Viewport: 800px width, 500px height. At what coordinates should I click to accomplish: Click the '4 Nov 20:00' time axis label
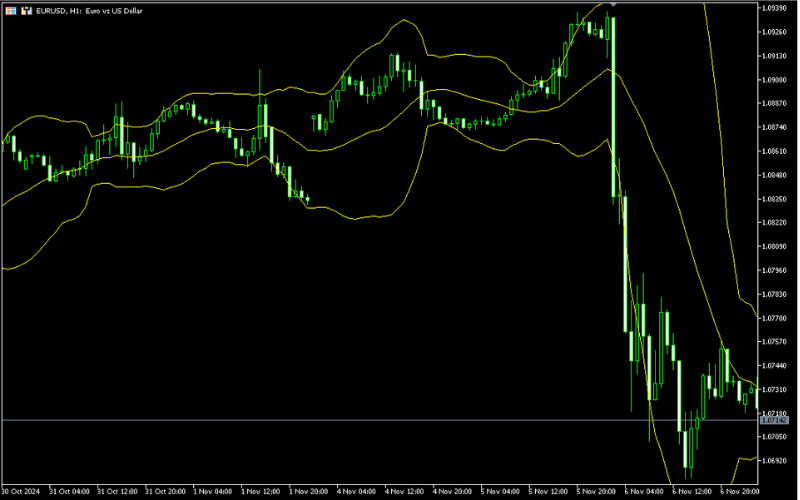453,492
